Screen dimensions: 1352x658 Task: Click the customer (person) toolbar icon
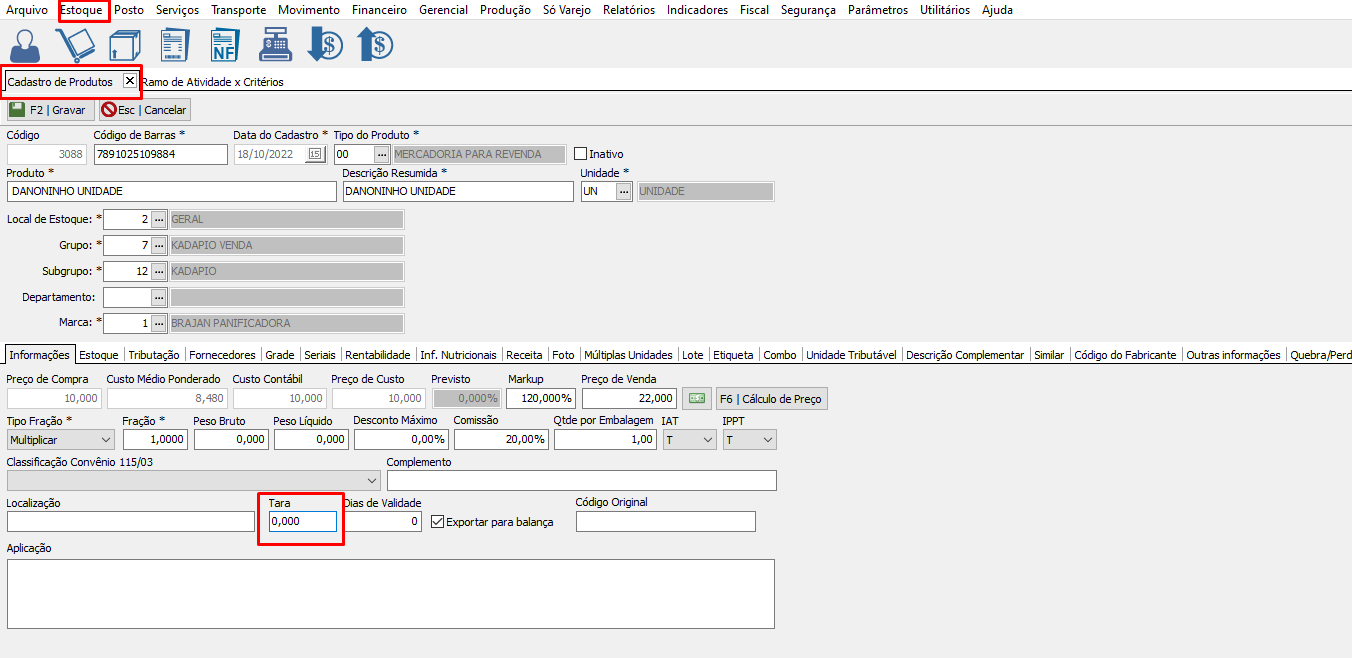25,45
